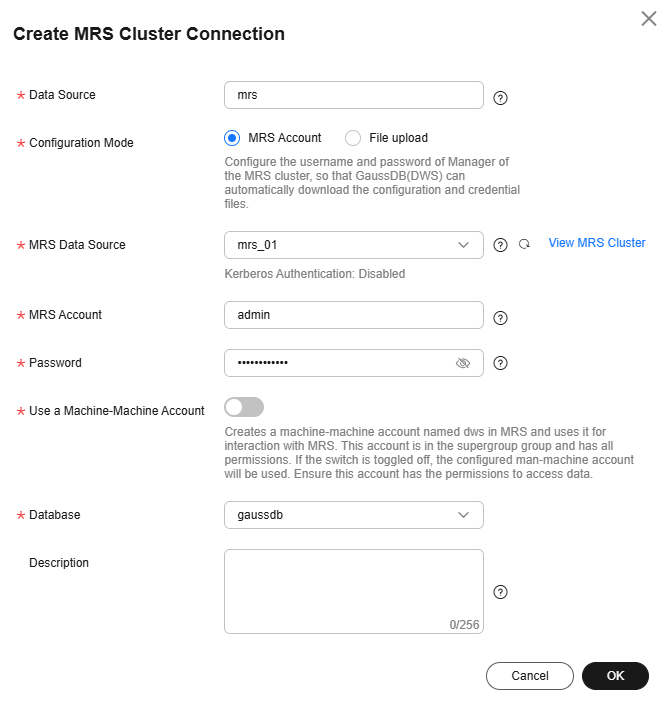The image size is (663, 707).
Task: Click help icon next to Data Source field
Action: 500,98
